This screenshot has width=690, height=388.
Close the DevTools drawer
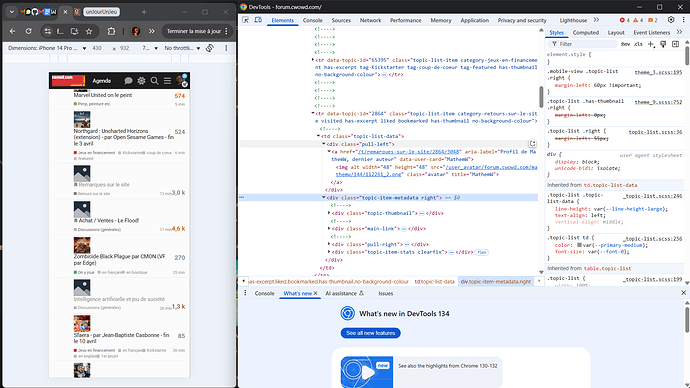coord(683,293)
